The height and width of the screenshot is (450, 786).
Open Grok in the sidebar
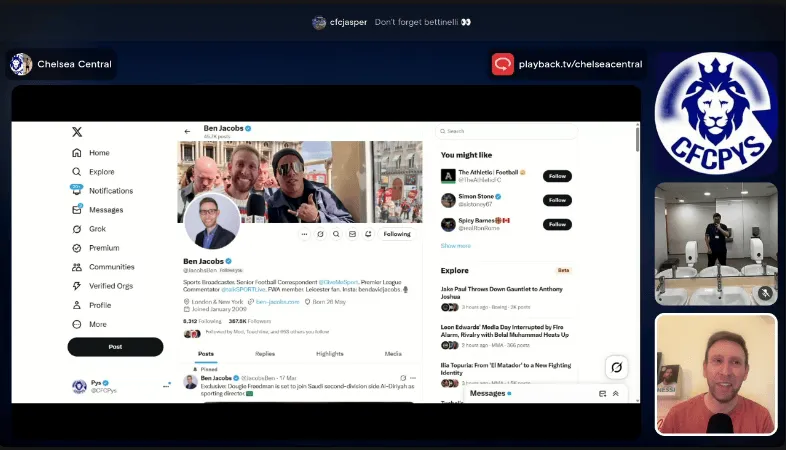point(89,229)
